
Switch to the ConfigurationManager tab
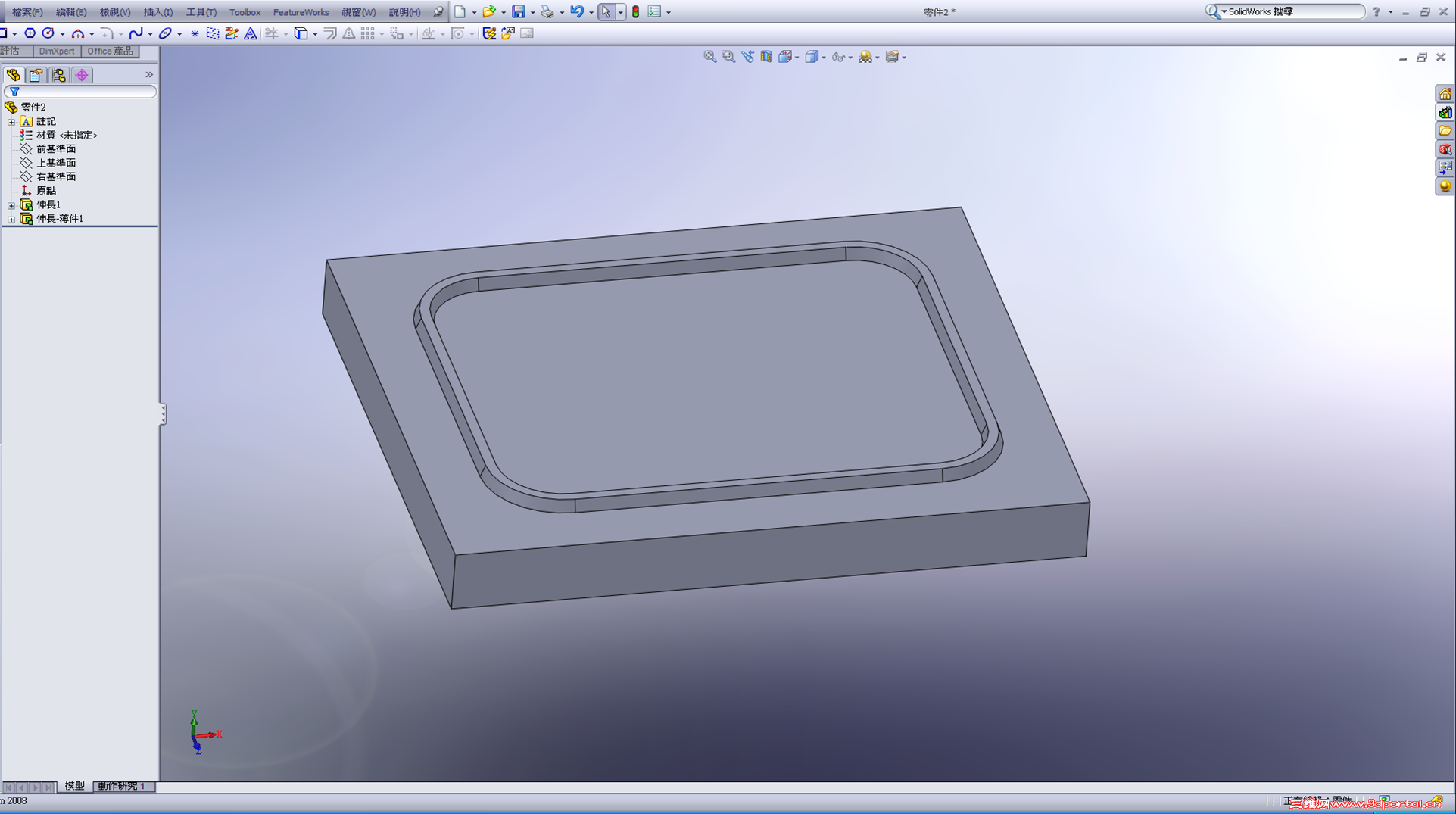tap(58, 75)
